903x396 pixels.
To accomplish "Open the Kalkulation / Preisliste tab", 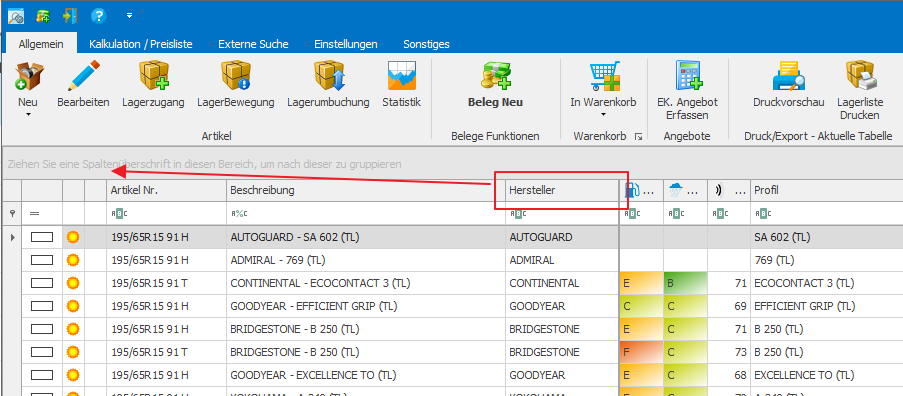I will (141, 44).
